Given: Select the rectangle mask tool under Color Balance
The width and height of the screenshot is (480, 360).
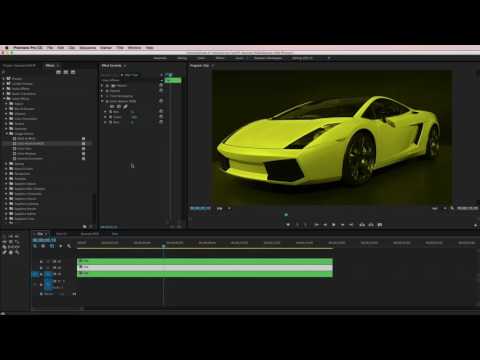Looking at the screenshot, I should 119,107.
